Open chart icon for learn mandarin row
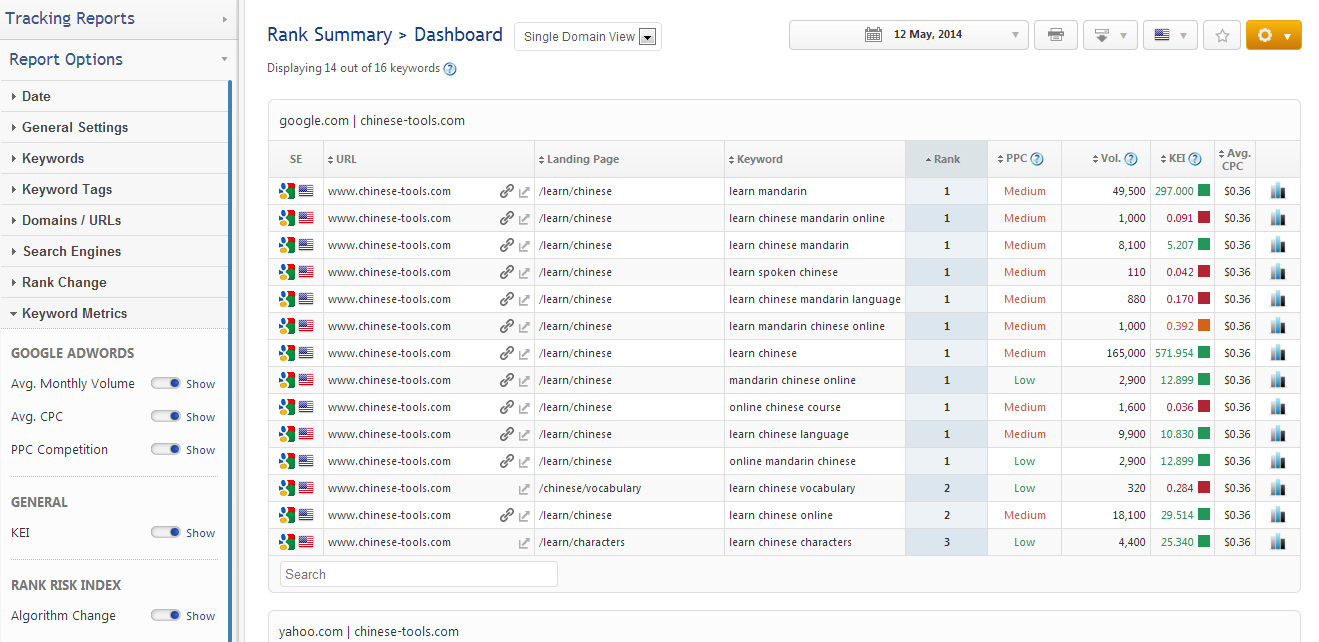The image size is (1319, 642). click(1277, 191)
